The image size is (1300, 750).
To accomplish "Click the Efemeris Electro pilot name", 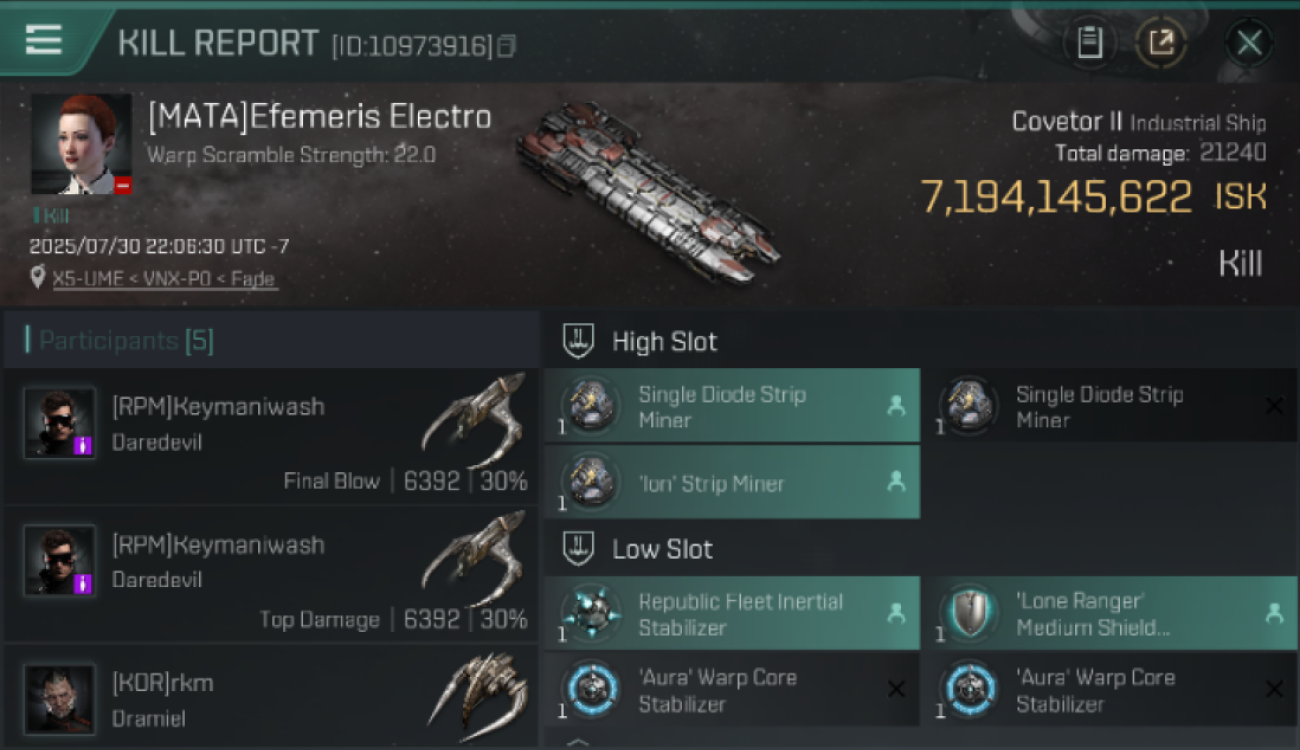I will (x=320, y=117).
